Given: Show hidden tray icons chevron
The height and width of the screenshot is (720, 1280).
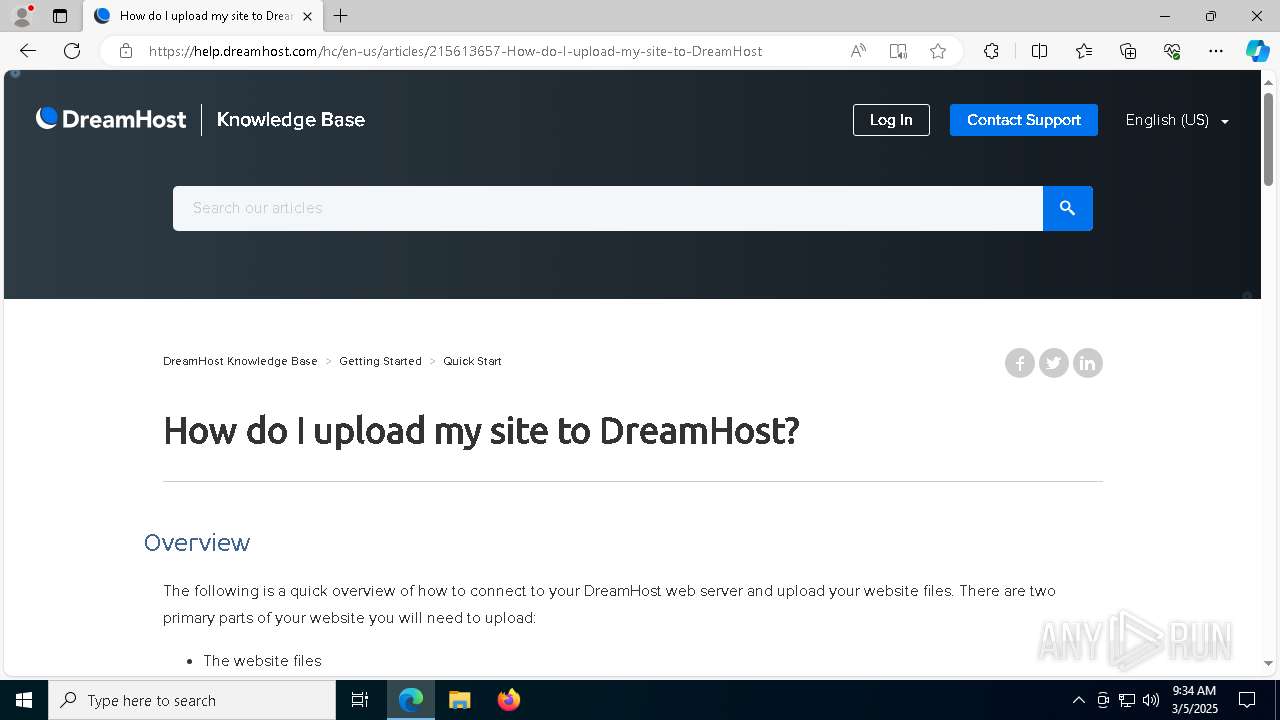Looking at the screenshot, I should [1078, 700].
